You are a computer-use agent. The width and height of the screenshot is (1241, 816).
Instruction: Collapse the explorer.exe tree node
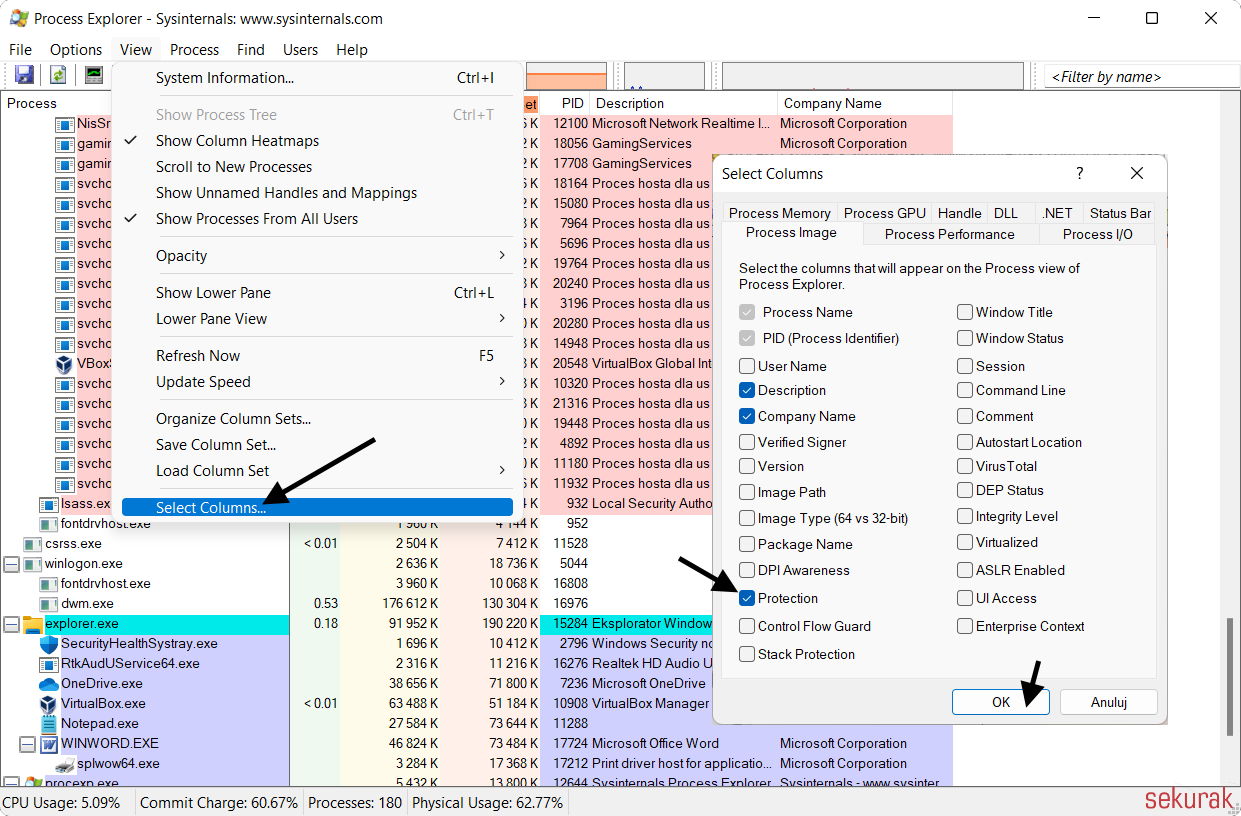(x=12, y=624)
